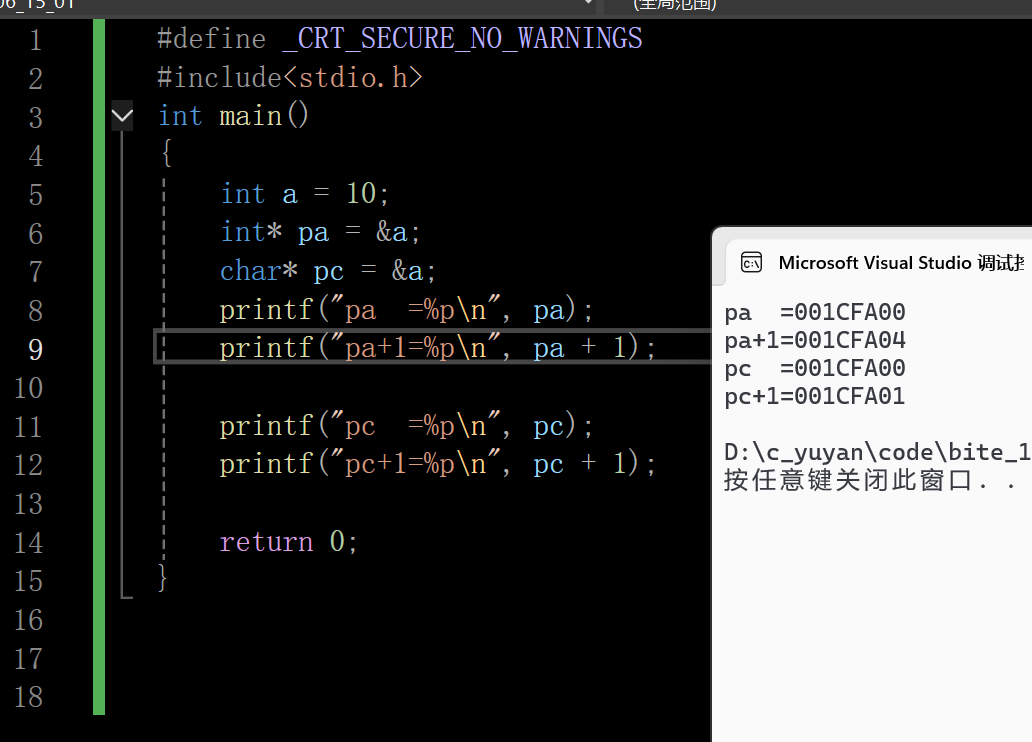The image size is (1032, 742).
Task: Place cursor on #define _CRT_SECURE_NO_WARNINGS line
Action: click(x=400, y=39)
